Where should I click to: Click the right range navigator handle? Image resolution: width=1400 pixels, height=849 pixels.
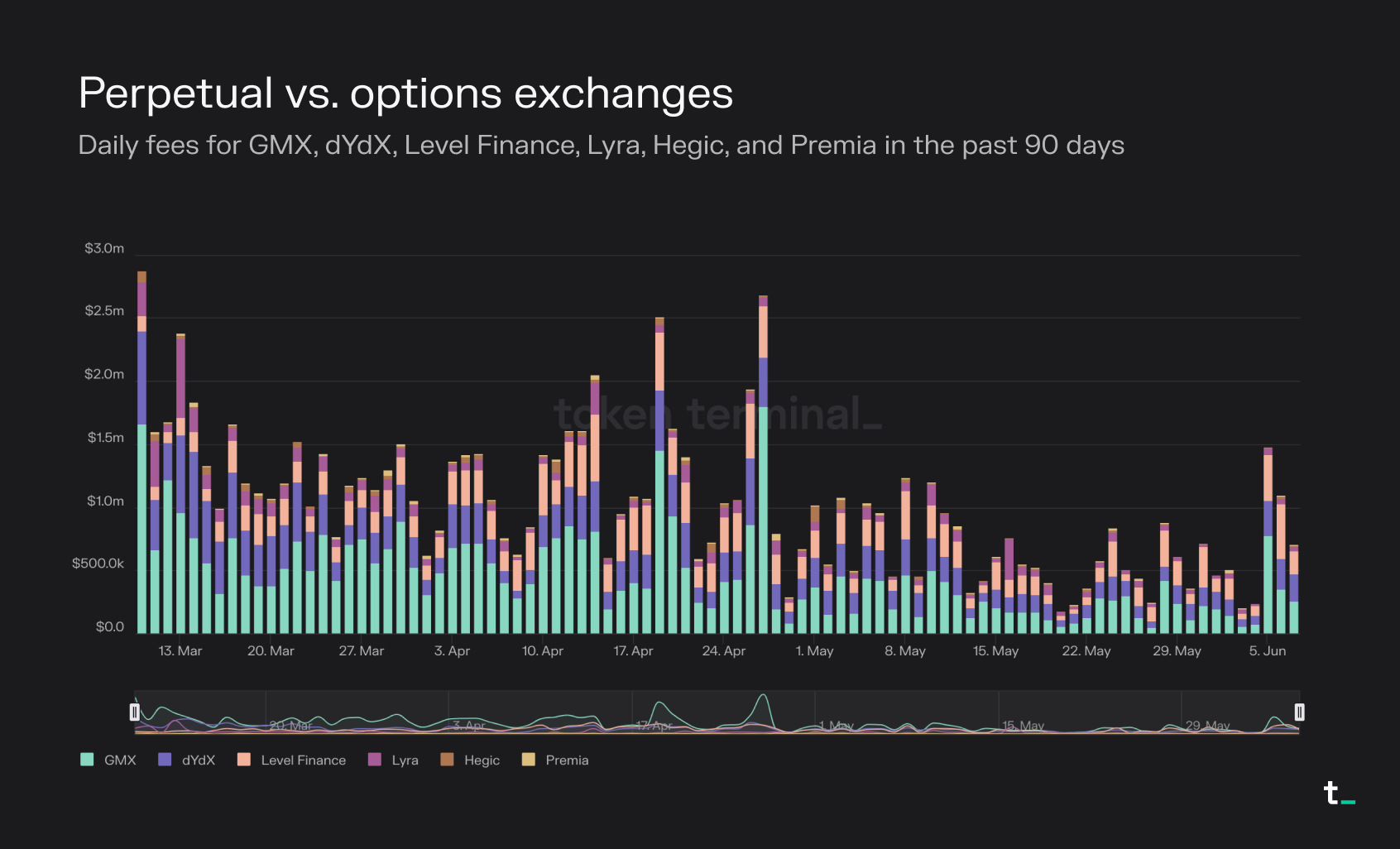[1299, 712]
